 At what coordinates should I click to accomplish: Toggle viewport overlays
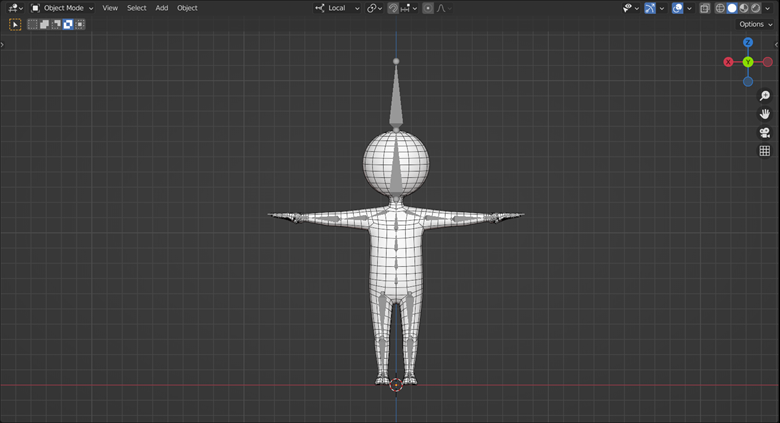(677, 8)
